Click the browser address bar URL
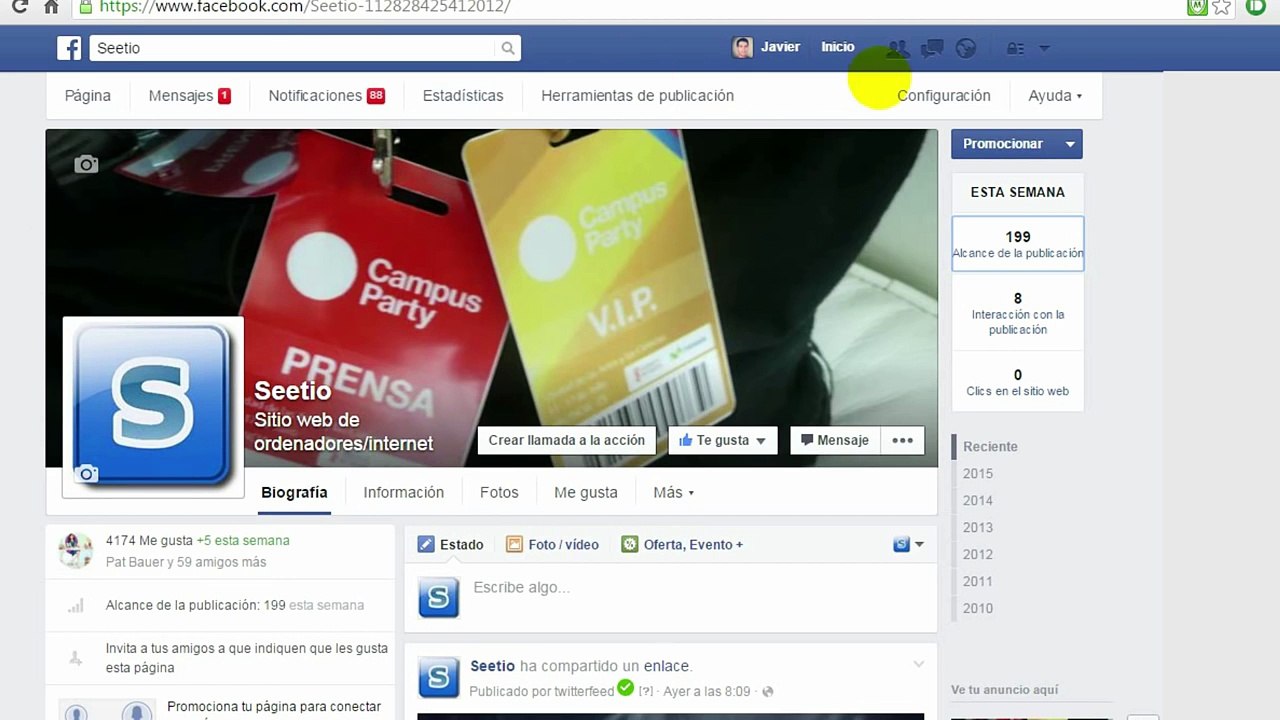 tap(305, 6)
